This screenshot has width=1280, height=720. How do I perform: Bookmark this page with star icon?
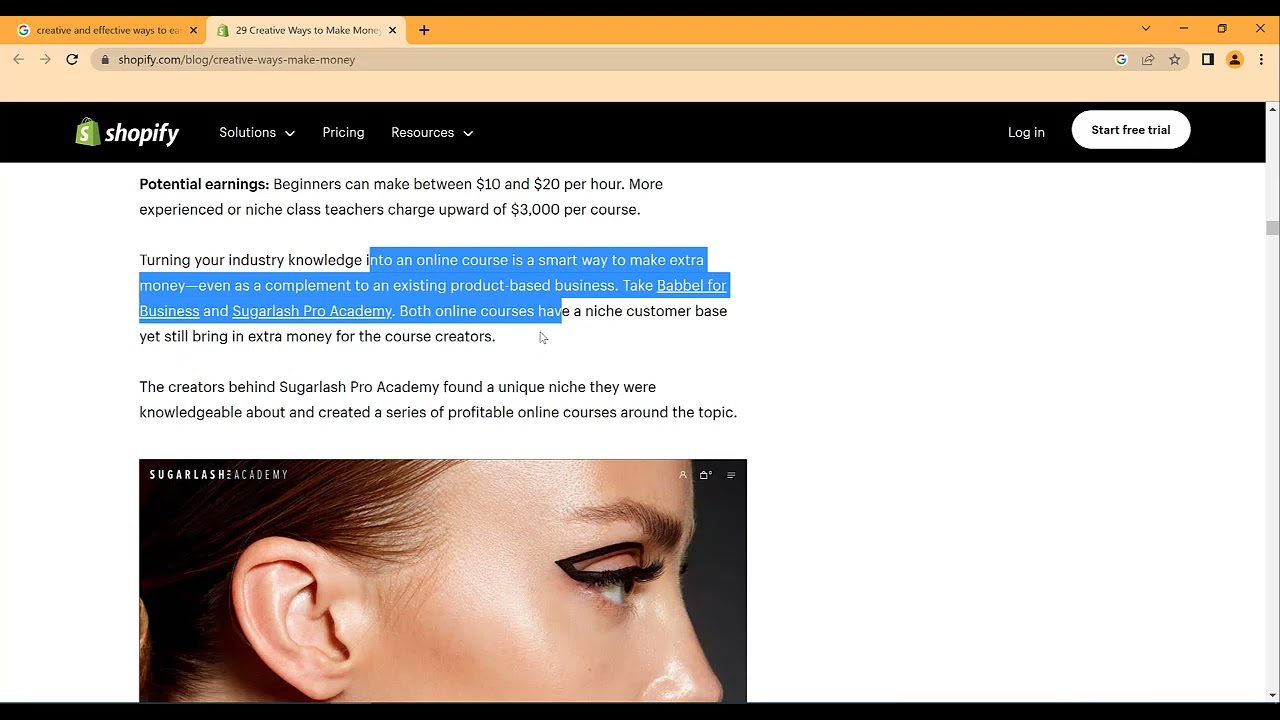click(x=1175, y=60)
